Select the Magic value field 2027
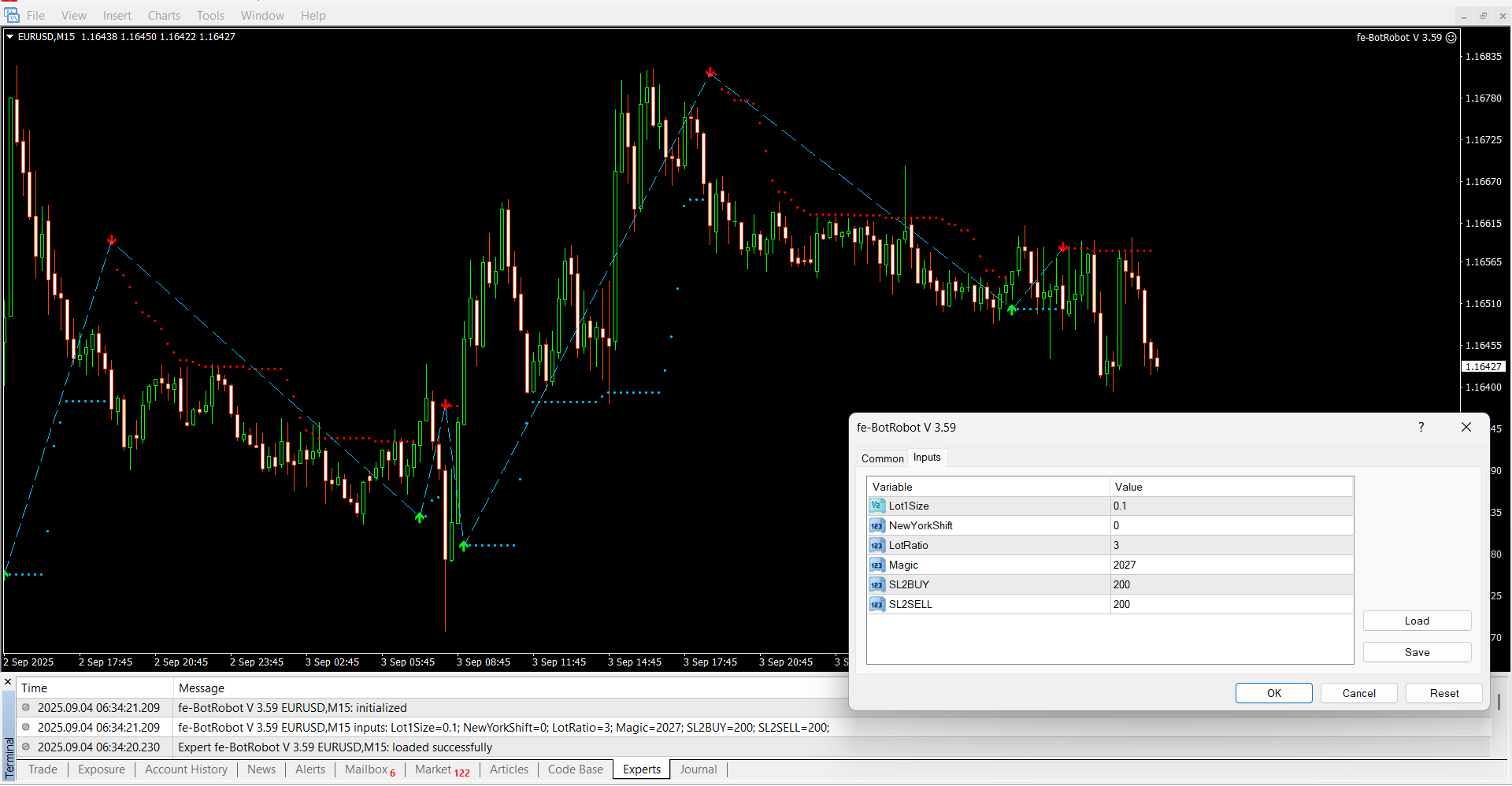 tap(1230, 565)
